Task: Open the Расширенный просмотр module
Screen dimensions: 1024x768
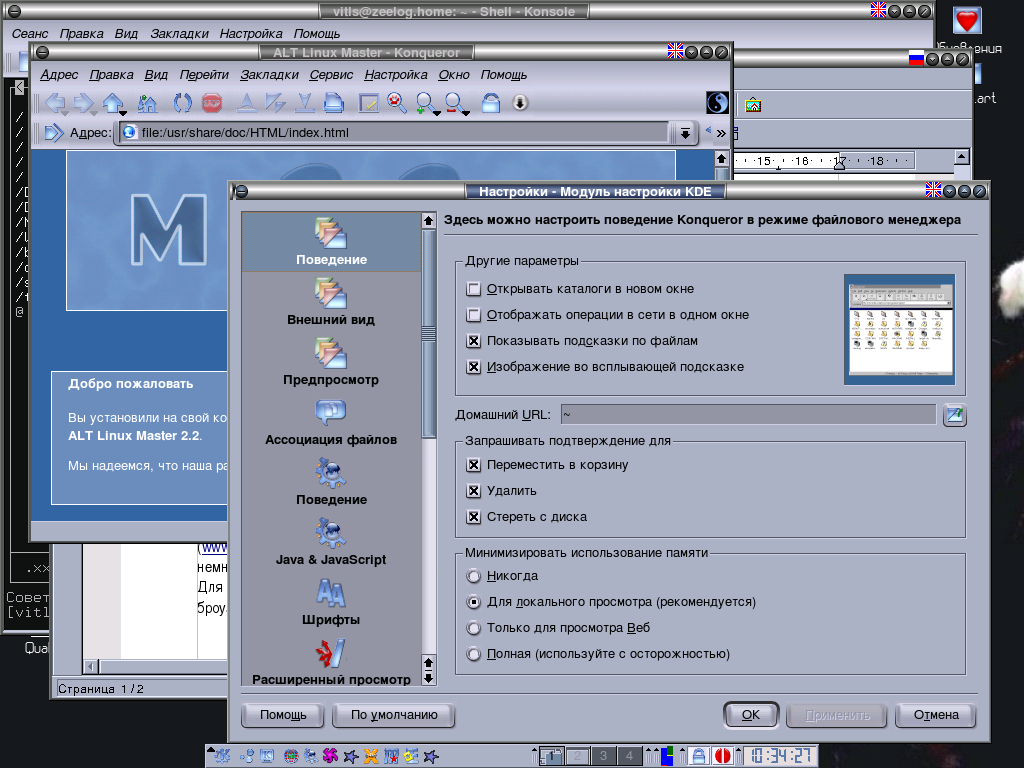Action: [x=331, y=662]
